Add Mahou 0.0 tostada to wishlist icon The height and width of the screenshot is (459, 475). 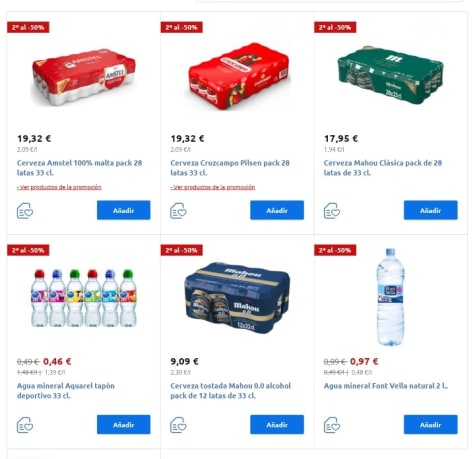(x=178, y=425)
